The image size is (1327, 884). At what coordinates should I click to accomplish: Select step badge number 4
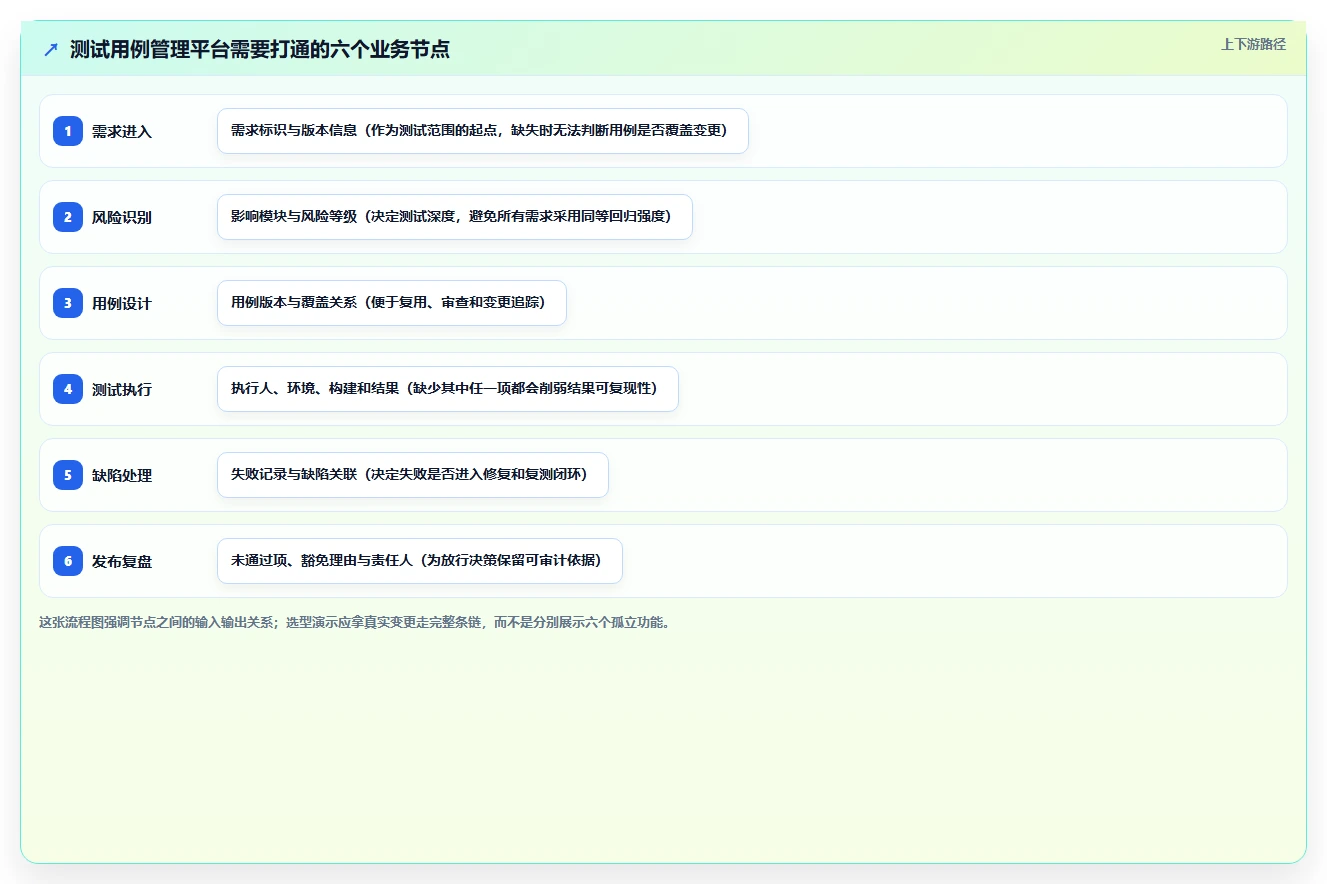(x=68, y=389)
